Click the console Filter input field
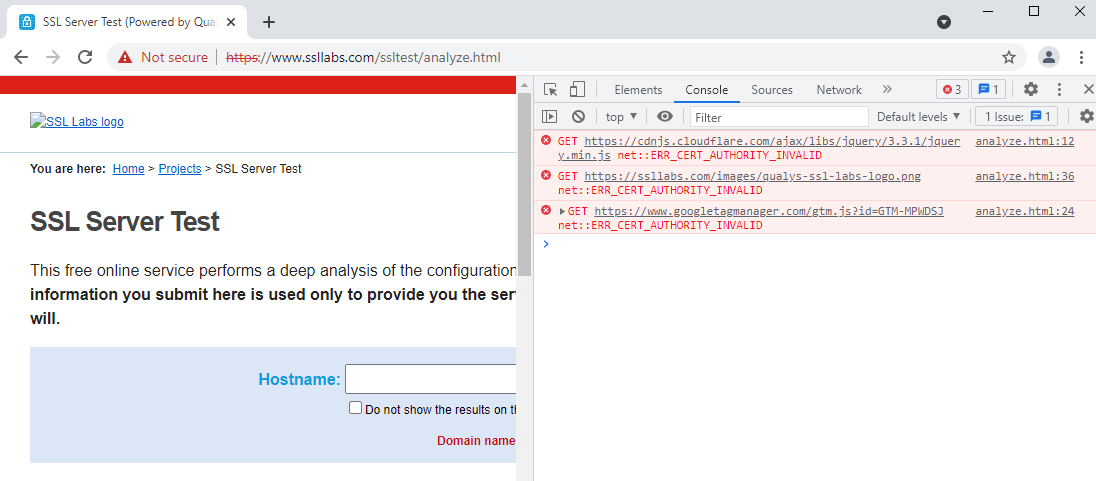 (779, 117)
